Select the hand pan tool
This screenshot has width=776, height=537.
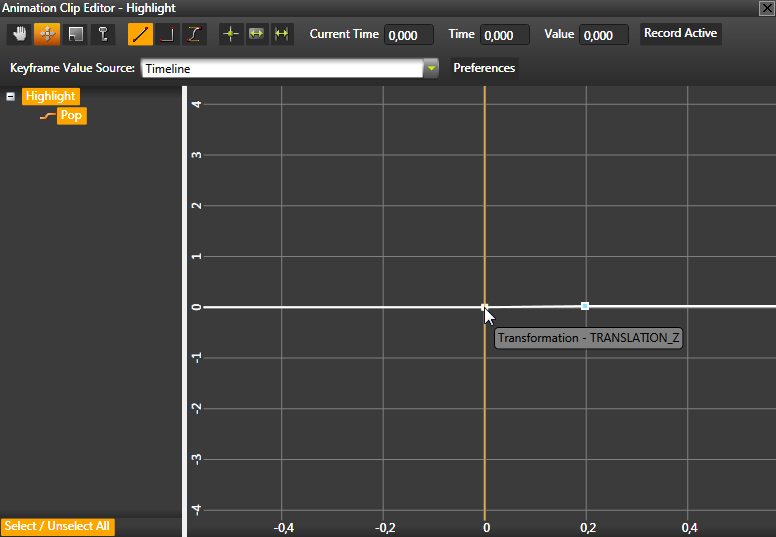tap(20, 34)
